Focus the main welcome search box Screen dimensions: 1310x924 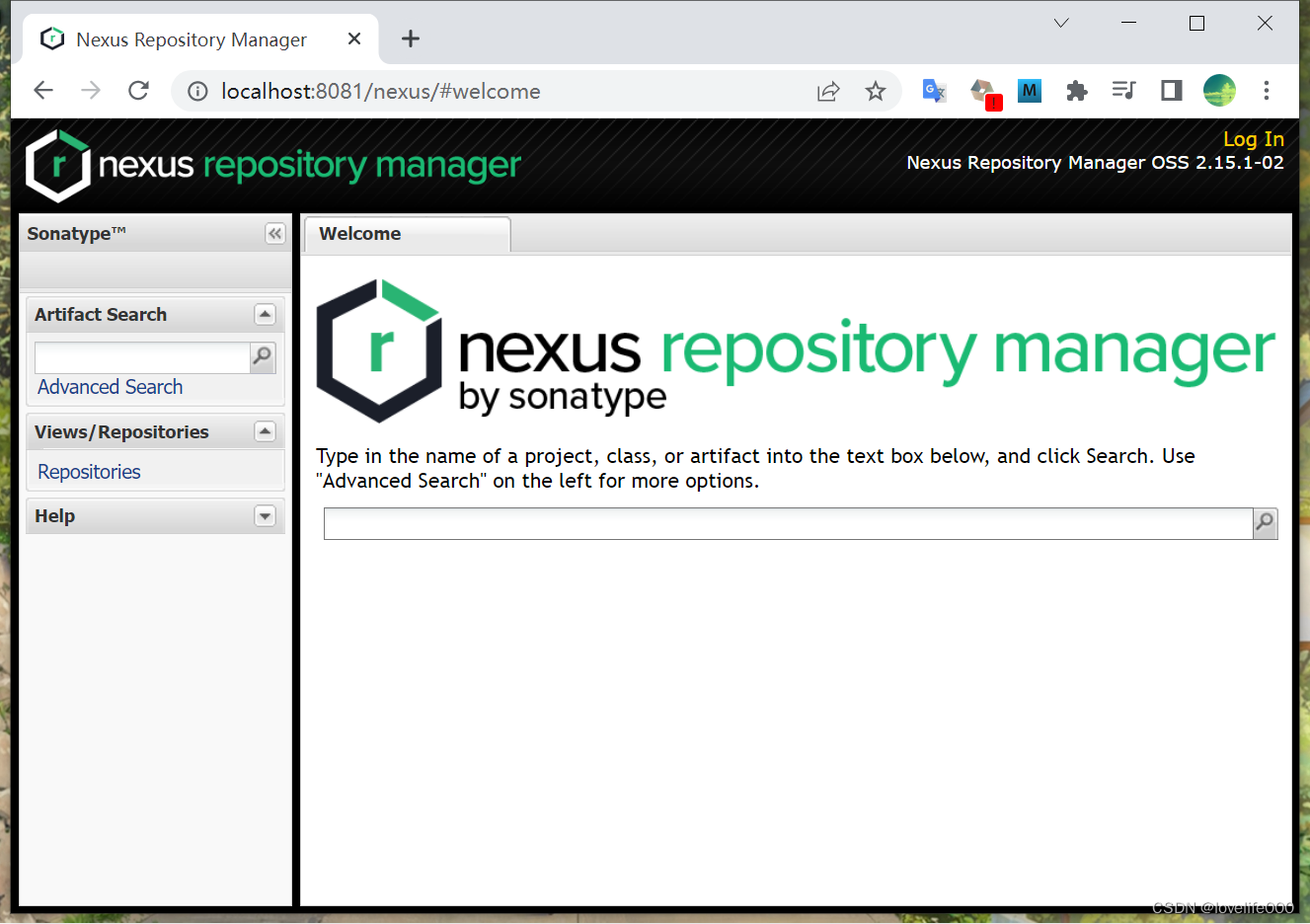click(x=788, y=523)
